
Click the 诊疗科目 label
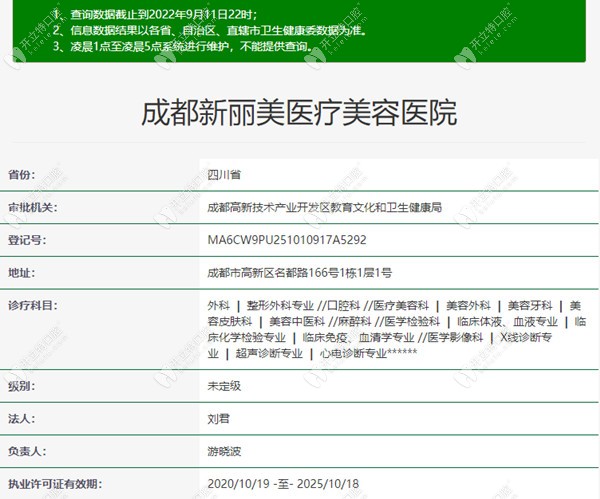33,306
